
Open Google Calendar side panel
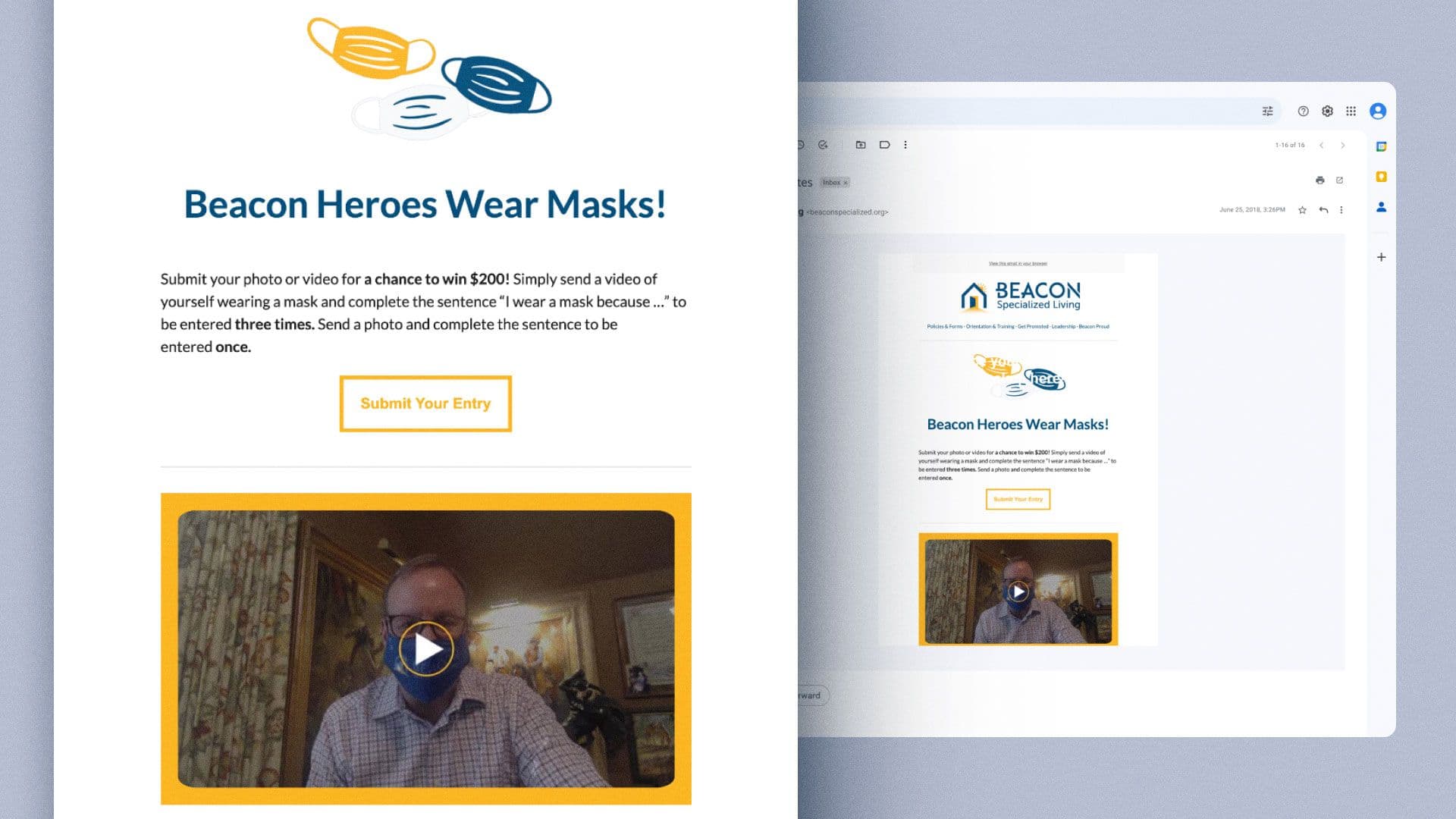1382,146
